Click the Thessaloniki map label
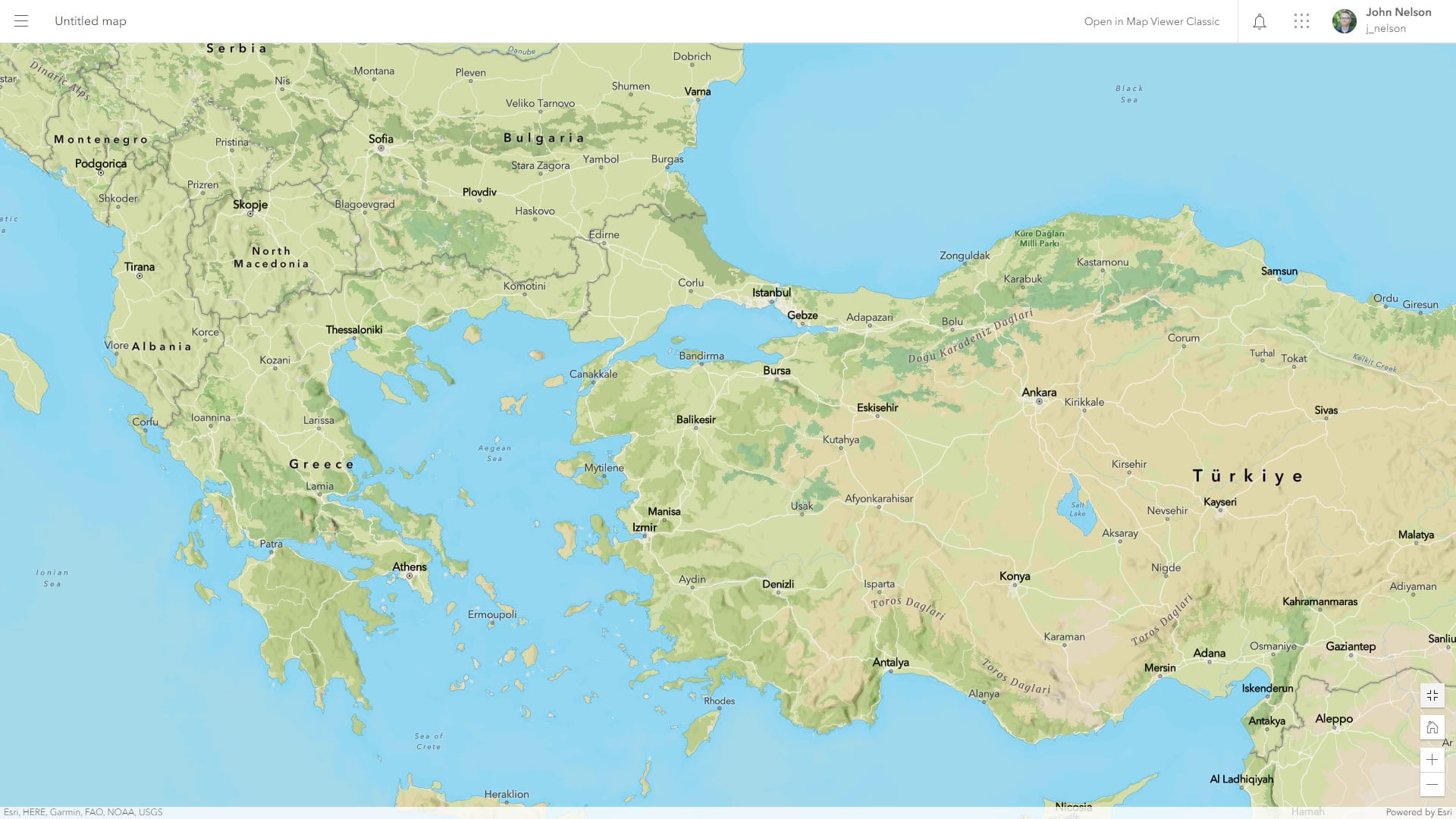The width and height of the screenshot is (1456, 819). pos(354,330)
